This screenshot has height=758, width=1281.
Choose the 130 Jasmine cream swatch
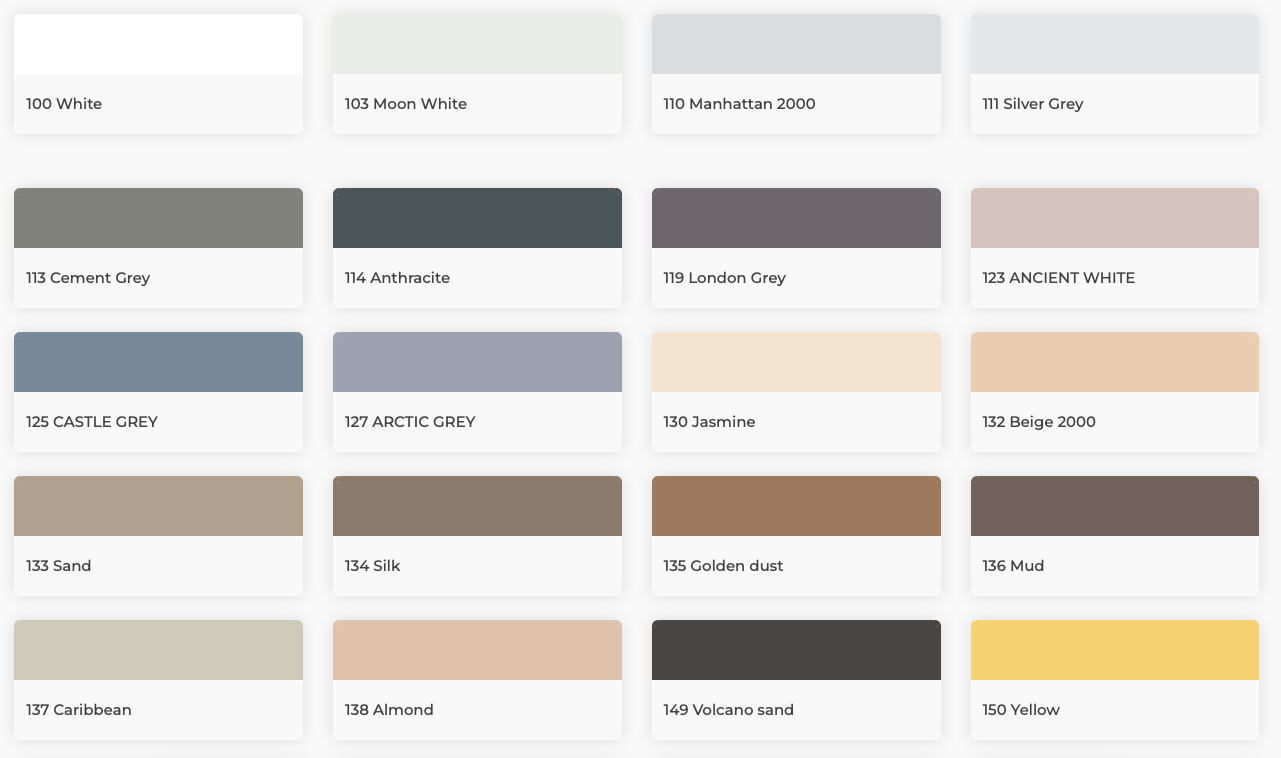pyautogui.click(x=796, y=363)
